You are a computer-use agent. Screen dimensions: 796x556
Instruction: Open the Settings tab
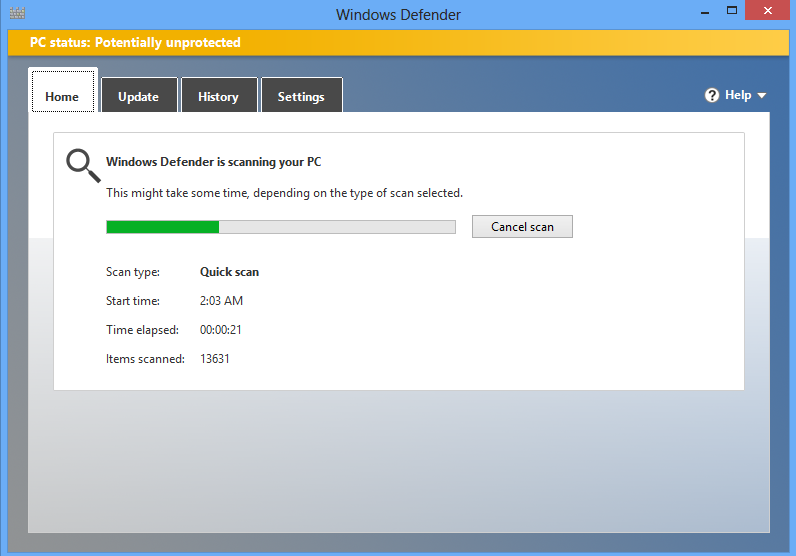click(302, 95)
